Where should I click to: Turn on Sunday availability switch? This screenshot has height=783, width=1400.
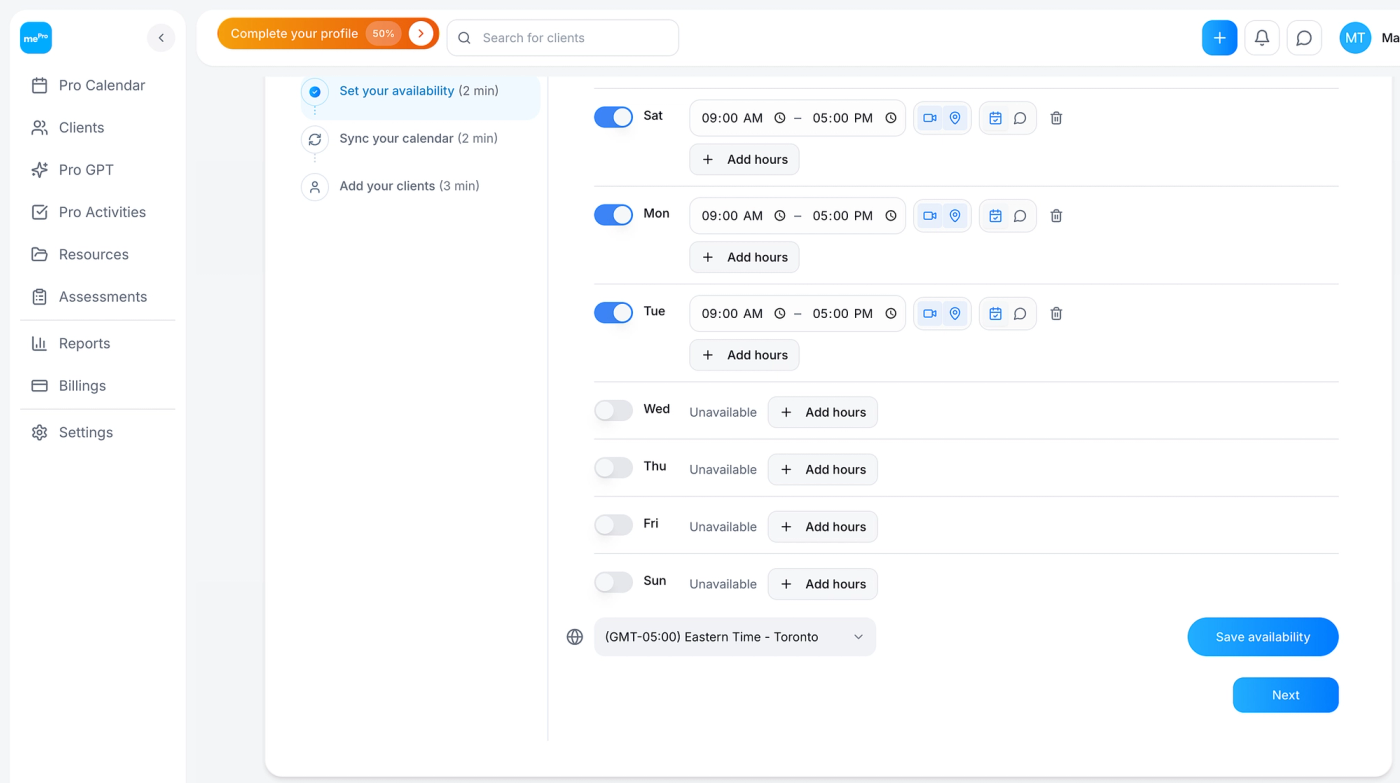pos(613,582)
